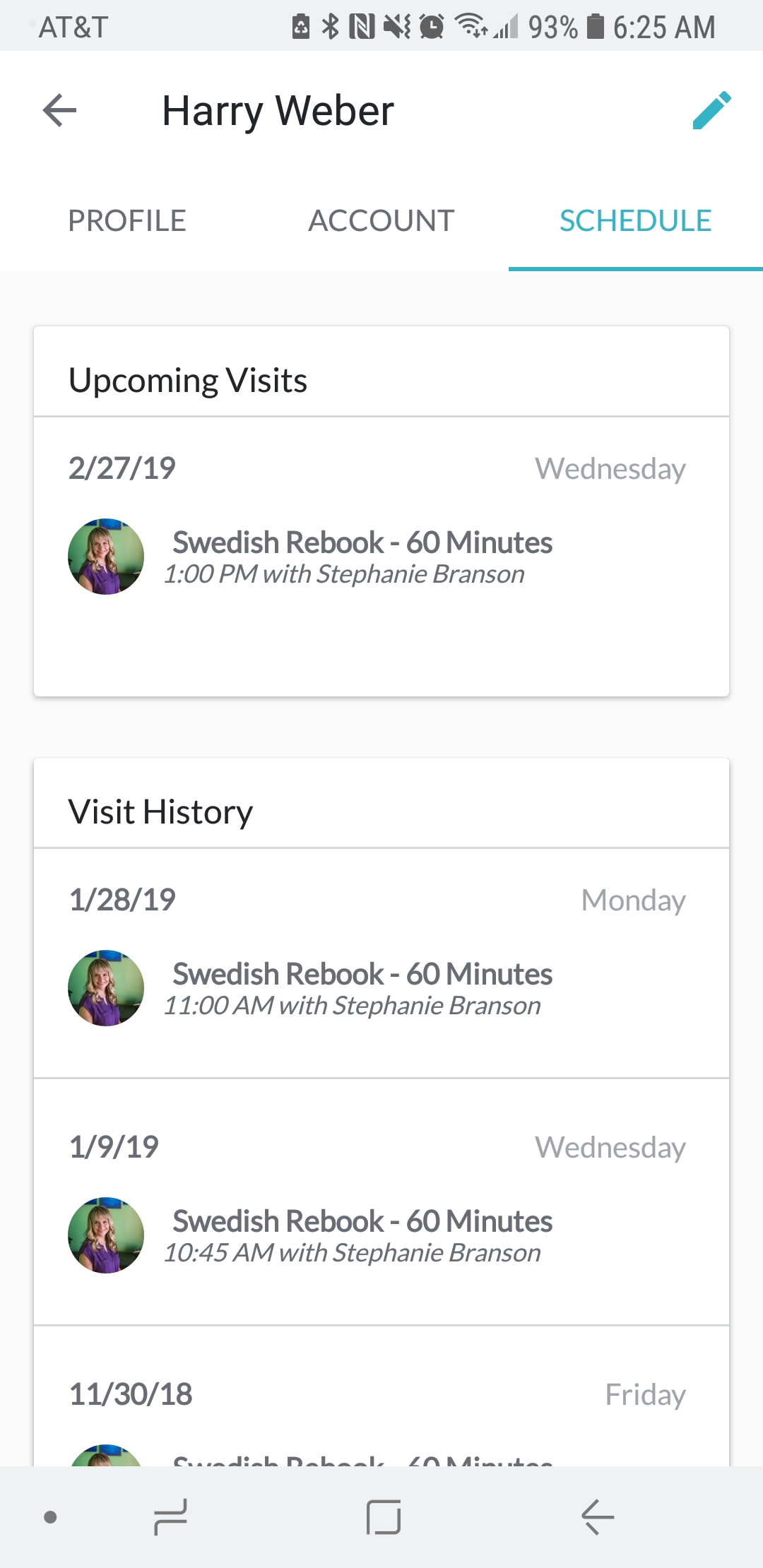
Task: Switch to the ACCOUNT tab
Action: coord(381,220)
